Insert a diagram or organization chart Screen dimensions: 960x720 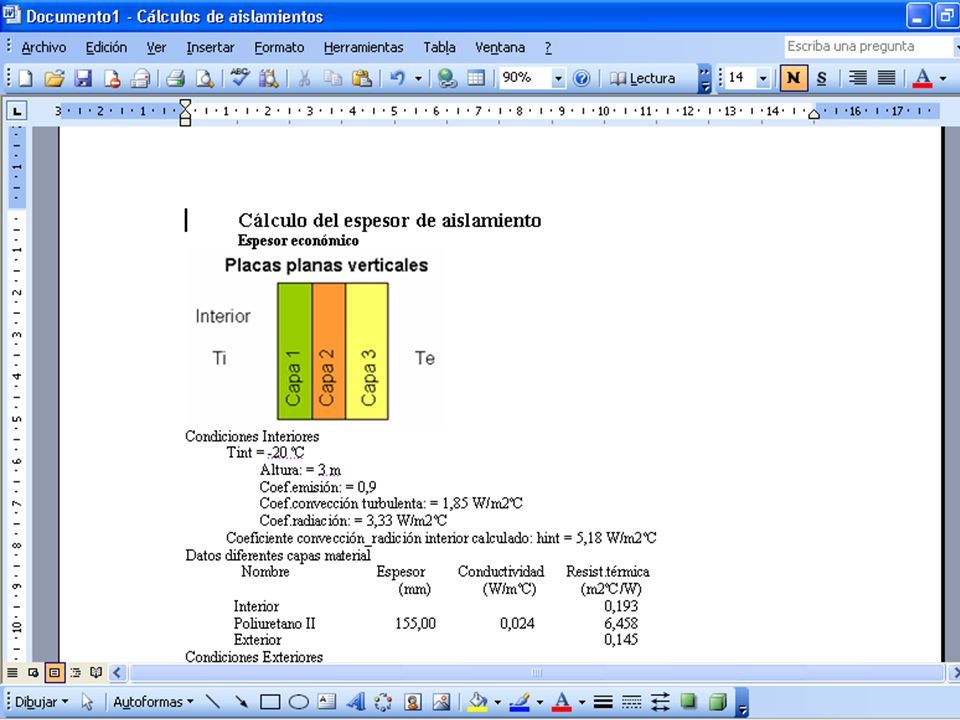coord(384,702)
